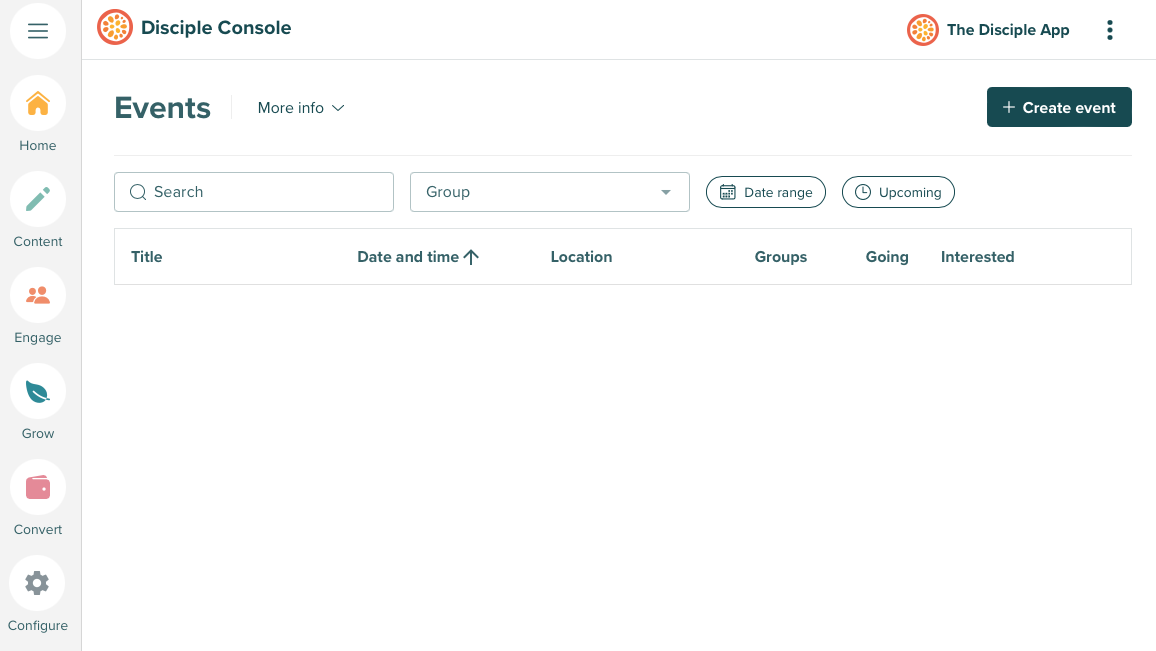Open Content via the pencil icon
Viewport: 1156px width, 651px height.
[38, 199]
